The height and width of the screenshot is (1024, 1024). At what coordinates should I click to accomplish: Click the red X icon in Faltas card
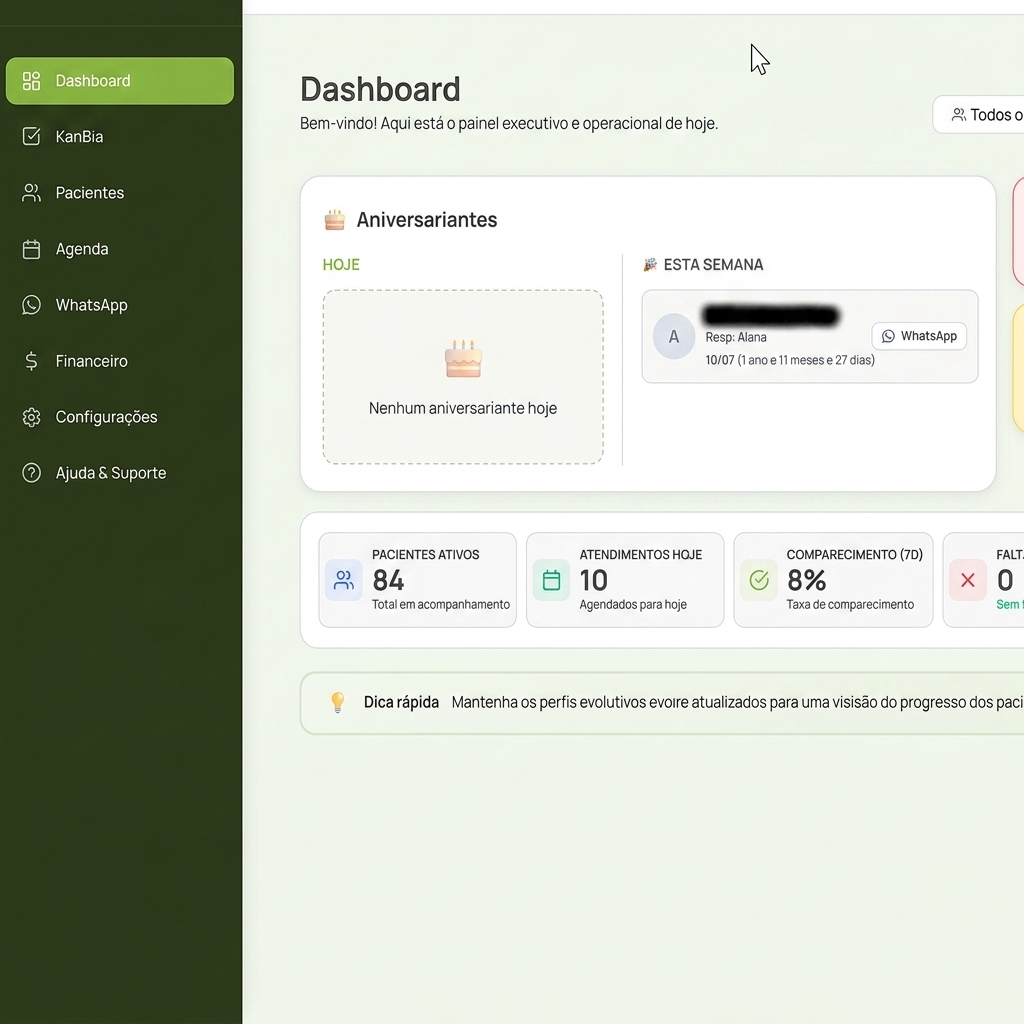coord(968,580)
